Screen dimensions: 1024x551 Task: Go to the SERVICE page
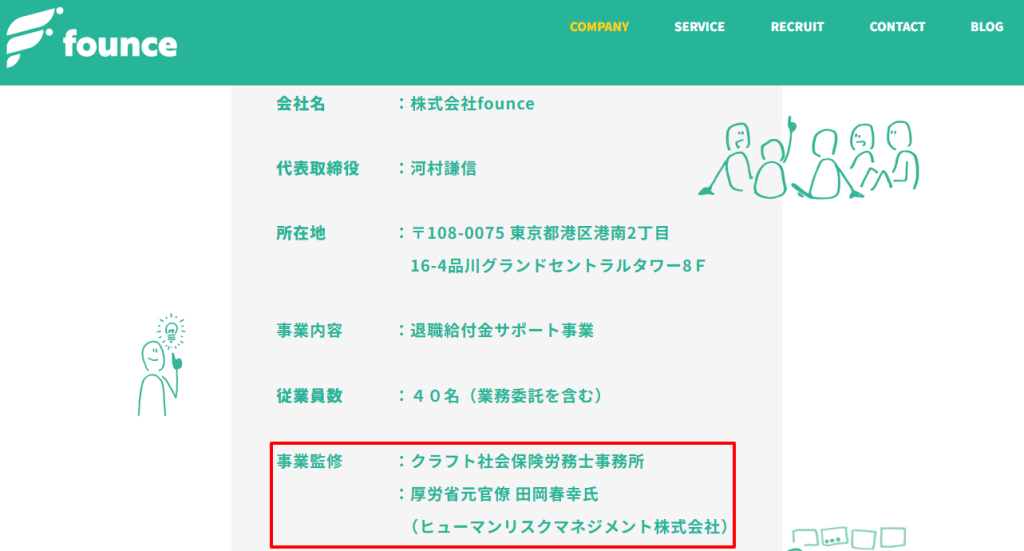pyautogui.click(x=699, y=27)
